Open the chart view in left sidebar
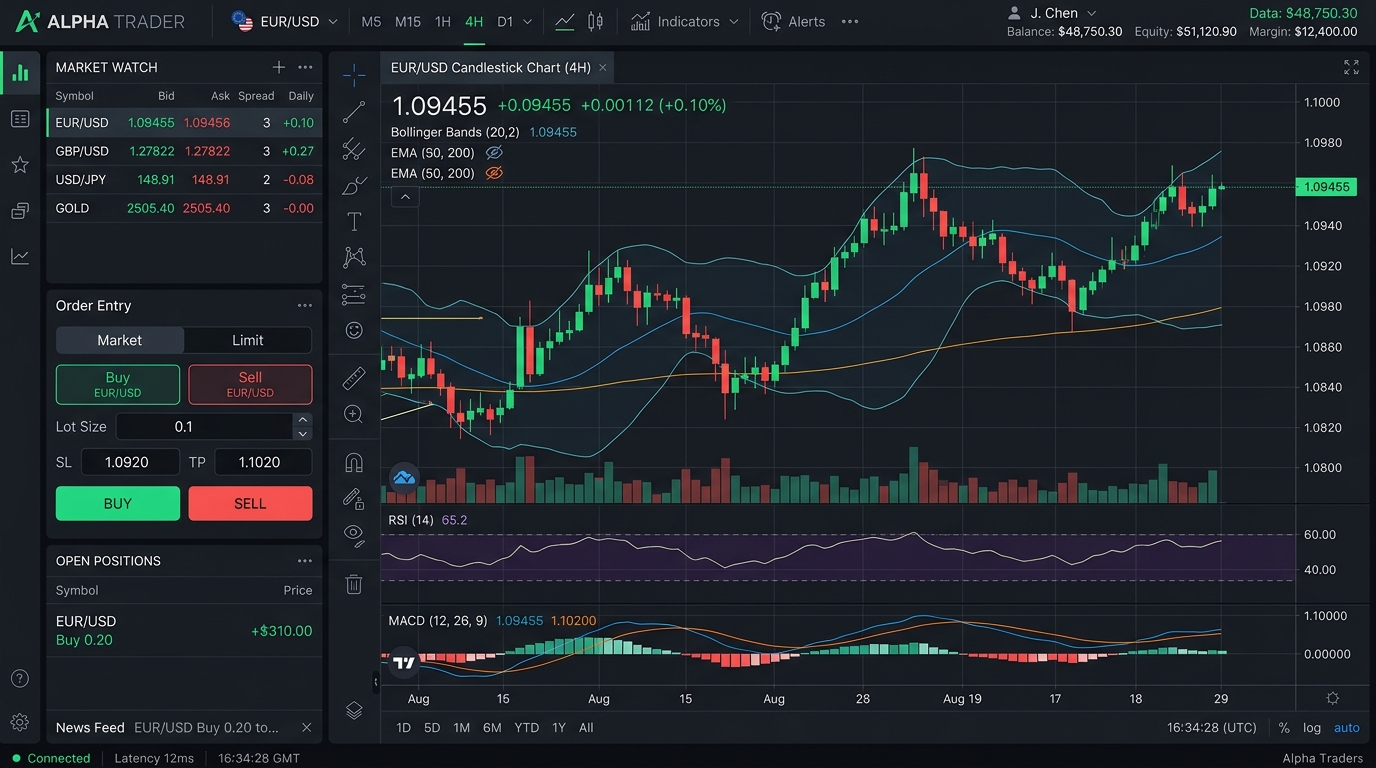The image size is (1376, 768). point(20,72)
